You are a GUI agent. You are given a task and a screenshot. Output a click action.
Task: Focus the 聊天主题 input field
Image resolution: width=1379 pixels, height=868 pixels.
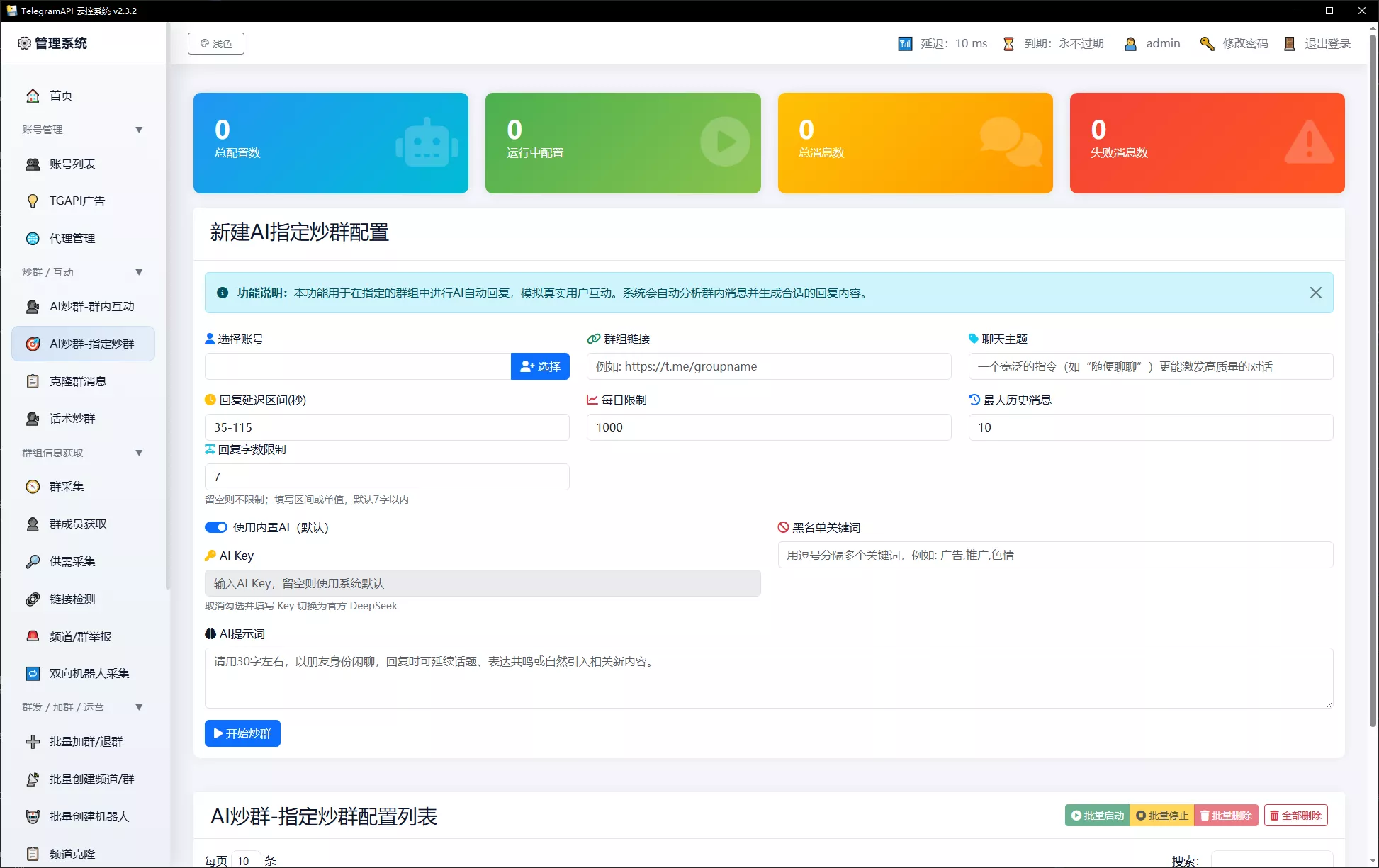(1151, 366)
